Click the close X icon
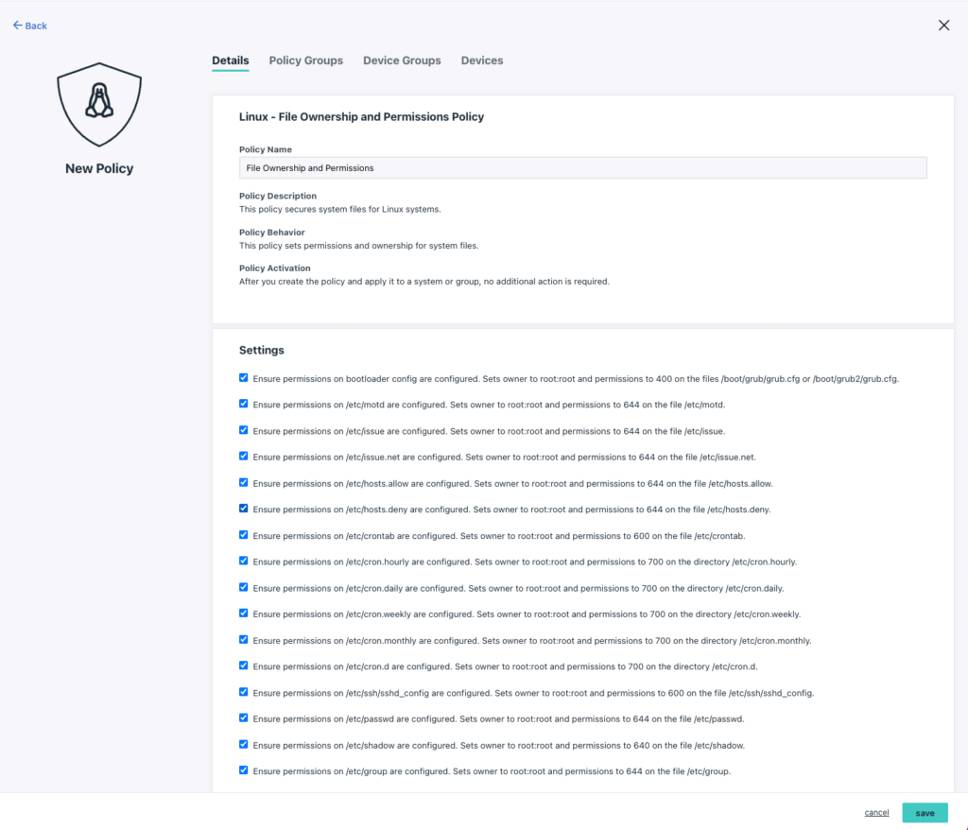Viewport: 968px width, 830px height. pyautogui.click(x=943, y=25)
